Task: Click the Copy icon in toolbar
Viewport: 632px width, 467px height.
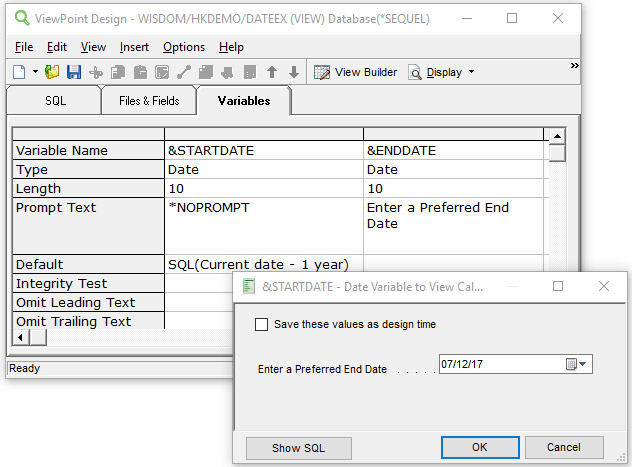Action: tap(118, 73)
